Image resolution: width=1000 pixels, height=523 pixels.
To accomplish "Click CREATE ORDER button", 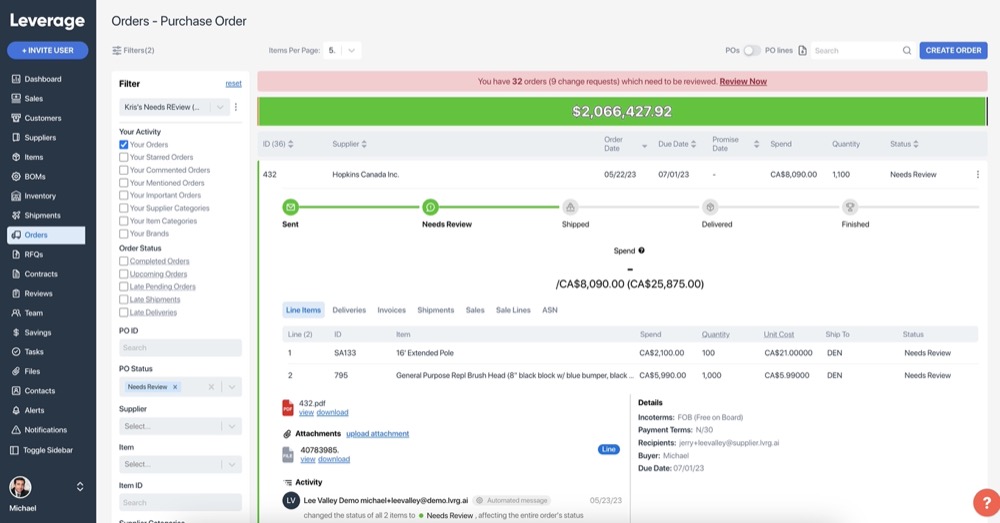I will click(953, 50).
